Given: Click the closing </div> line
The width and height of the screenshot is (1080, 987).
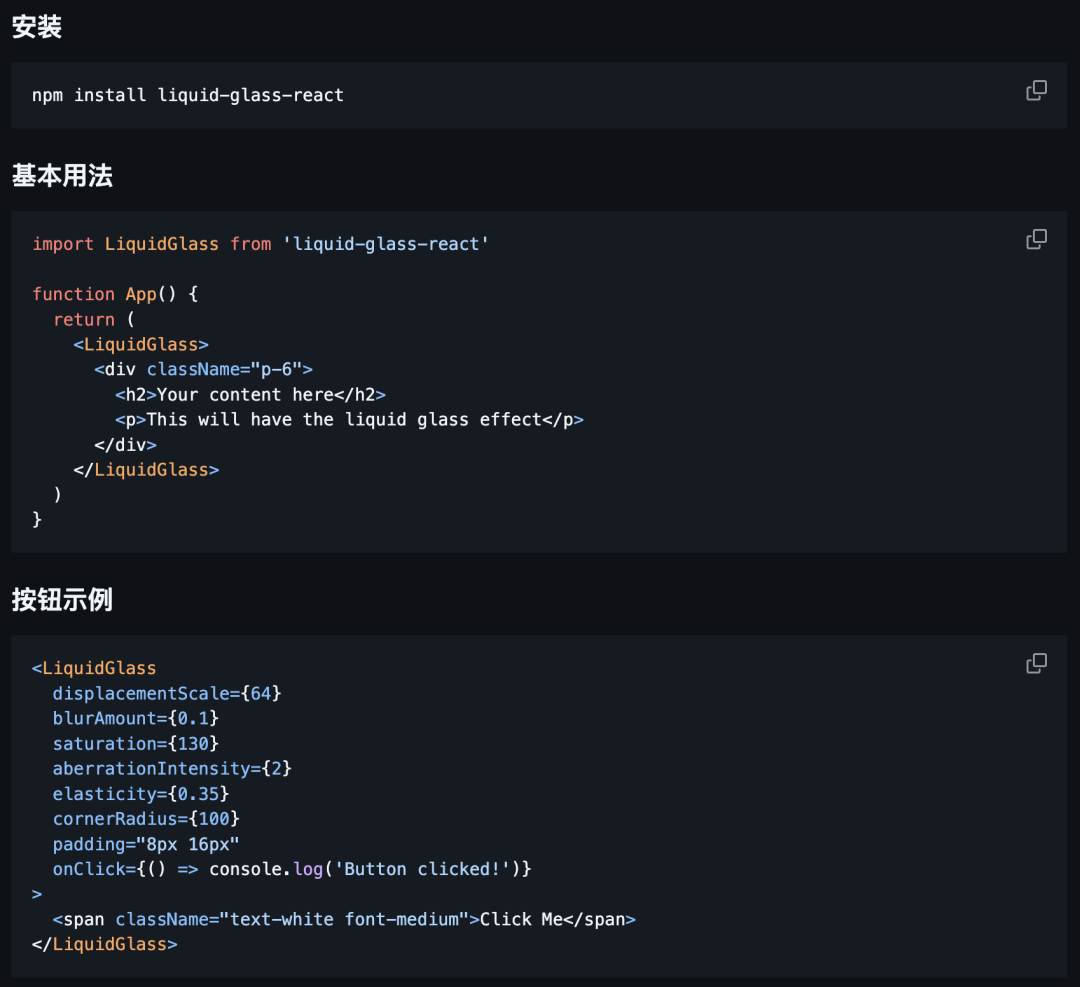Looking at the screenshot, I should (x=125, y=445).
